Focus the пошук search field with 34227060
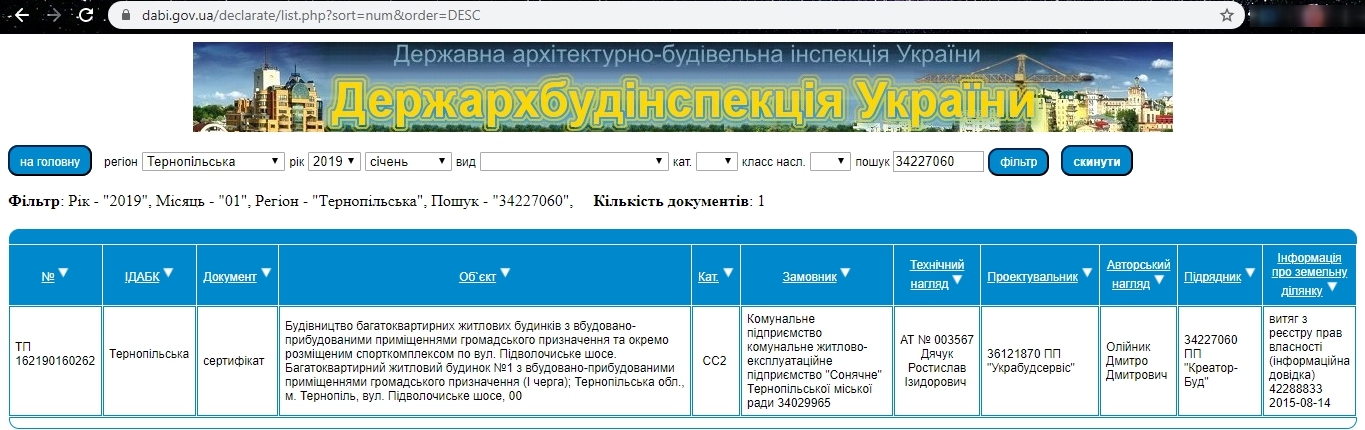 (x=938, y=161)
